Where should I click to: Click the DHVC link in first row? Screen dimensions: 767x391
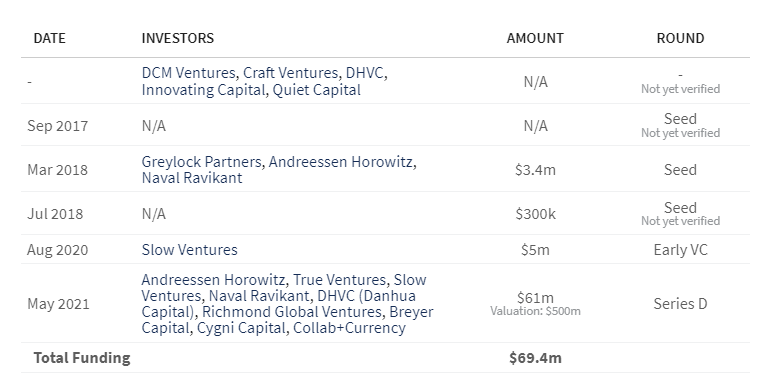click(x=364, y=73)
